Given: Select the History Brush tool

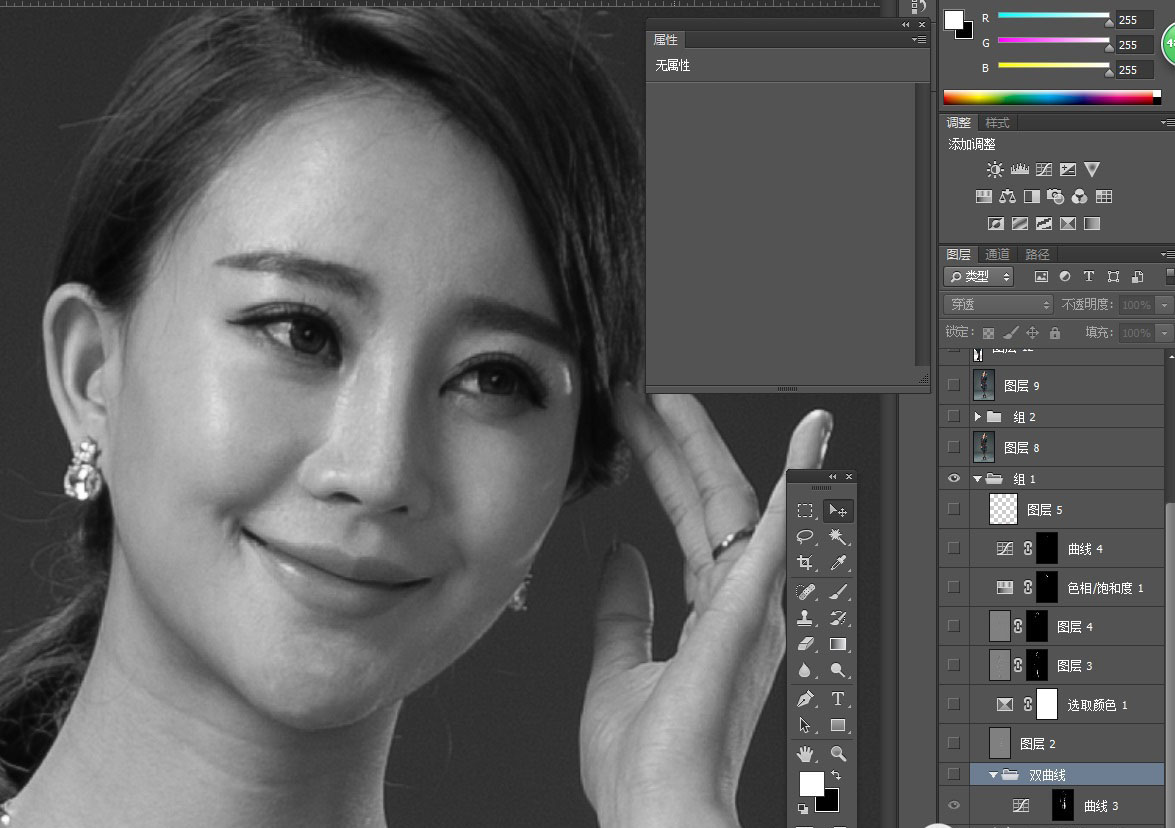Looking at the screenshot, I should 838,618.
